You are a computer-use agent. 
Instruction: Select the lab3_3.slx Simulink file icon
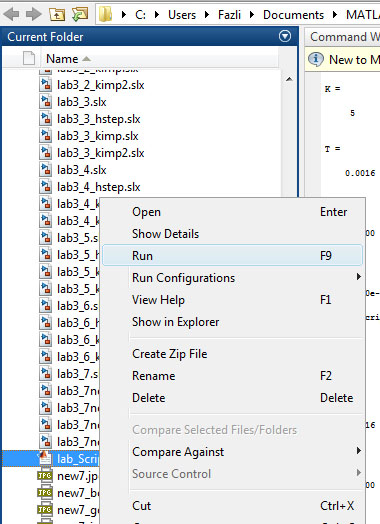(45, 102)
